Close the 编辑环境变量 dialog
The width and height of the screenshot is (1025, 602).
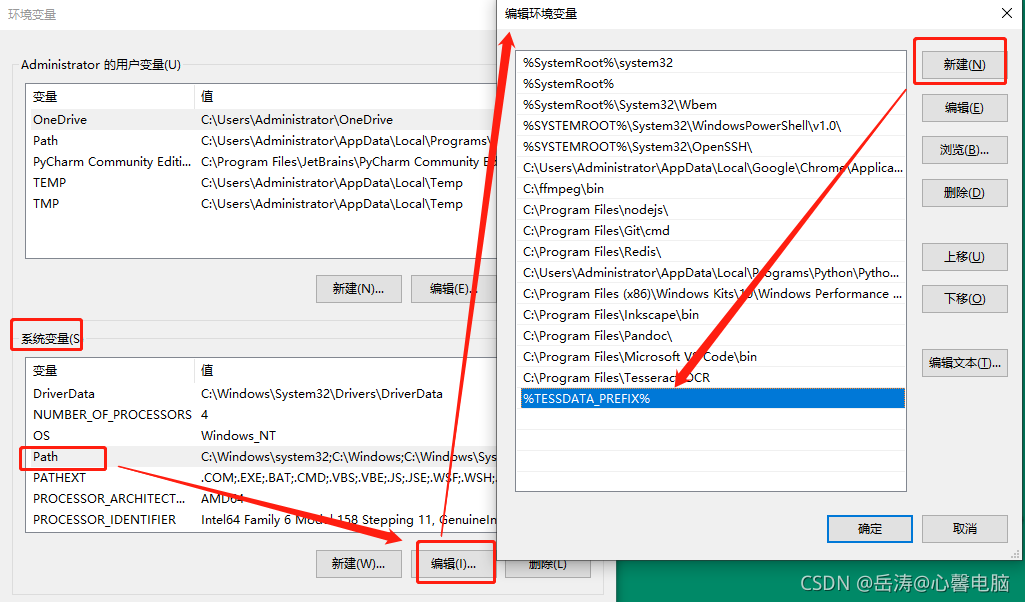[x=1007, y=13]
